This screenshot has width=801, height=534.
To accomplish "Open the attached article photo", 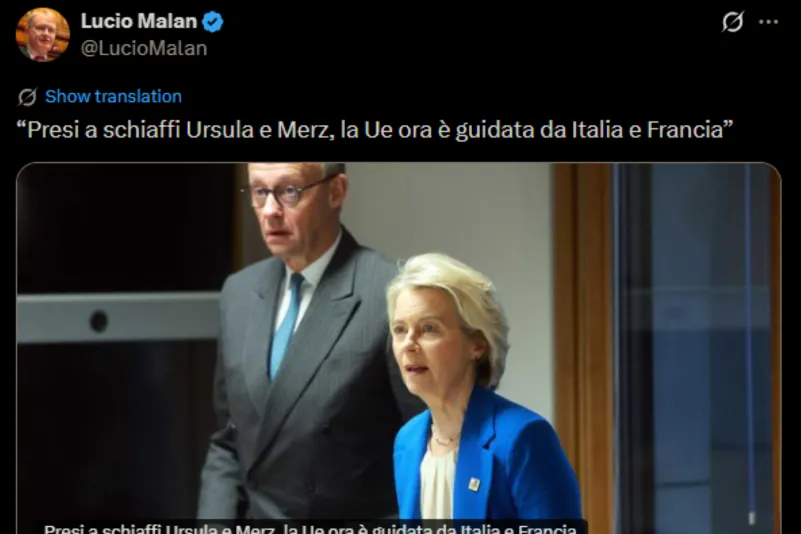I will [x=398, y=348].
